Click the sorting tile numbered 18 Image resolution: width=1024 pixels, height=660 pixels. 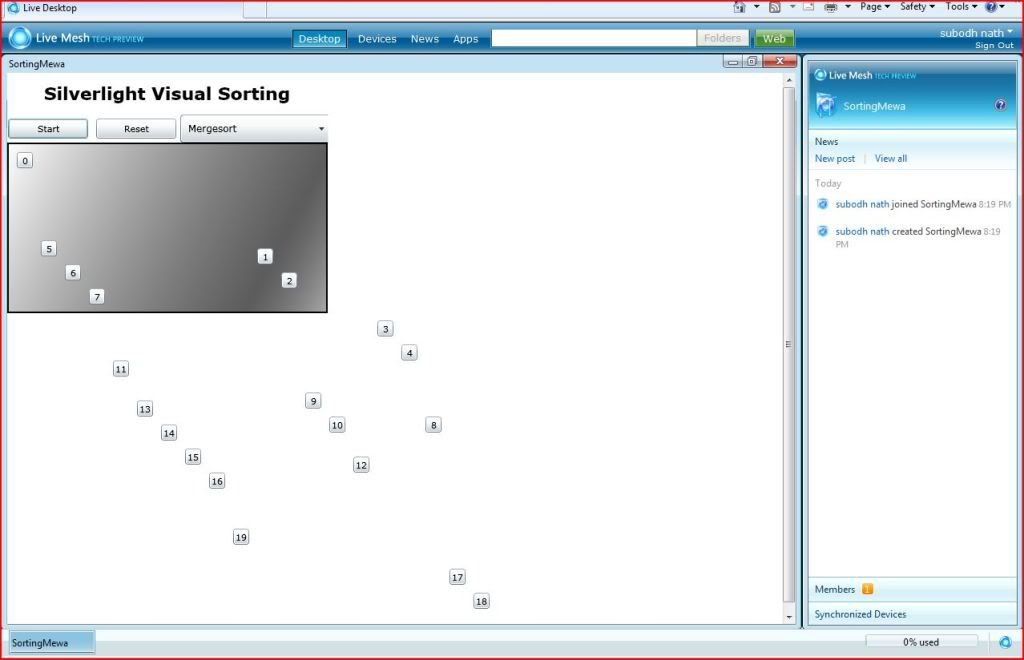(x=481, y=601)
